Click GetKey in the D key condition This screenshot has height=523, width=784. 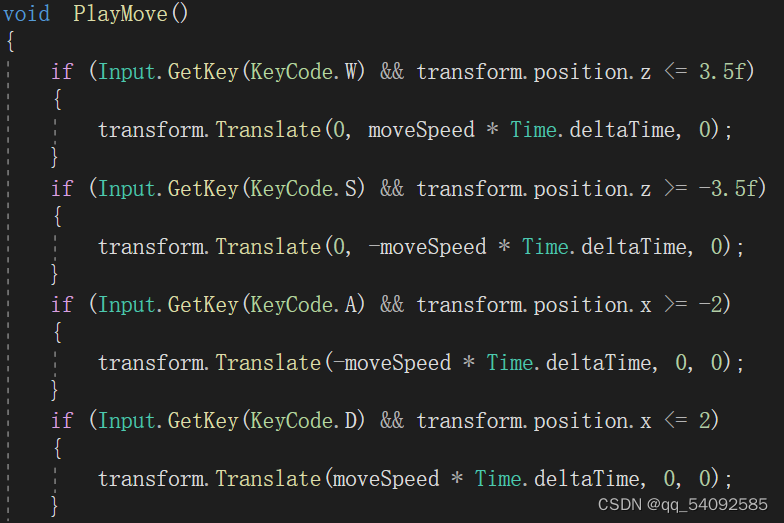point(203,420)
